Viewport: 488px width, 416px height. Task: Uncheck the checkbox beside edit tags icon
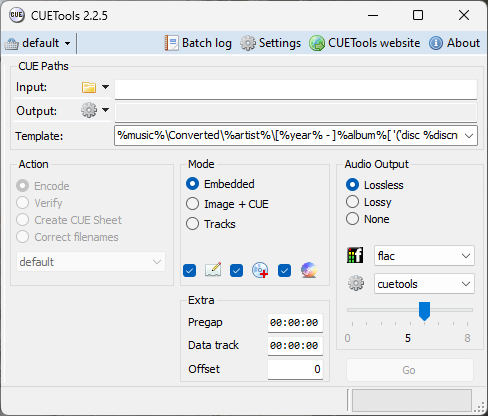189,270
